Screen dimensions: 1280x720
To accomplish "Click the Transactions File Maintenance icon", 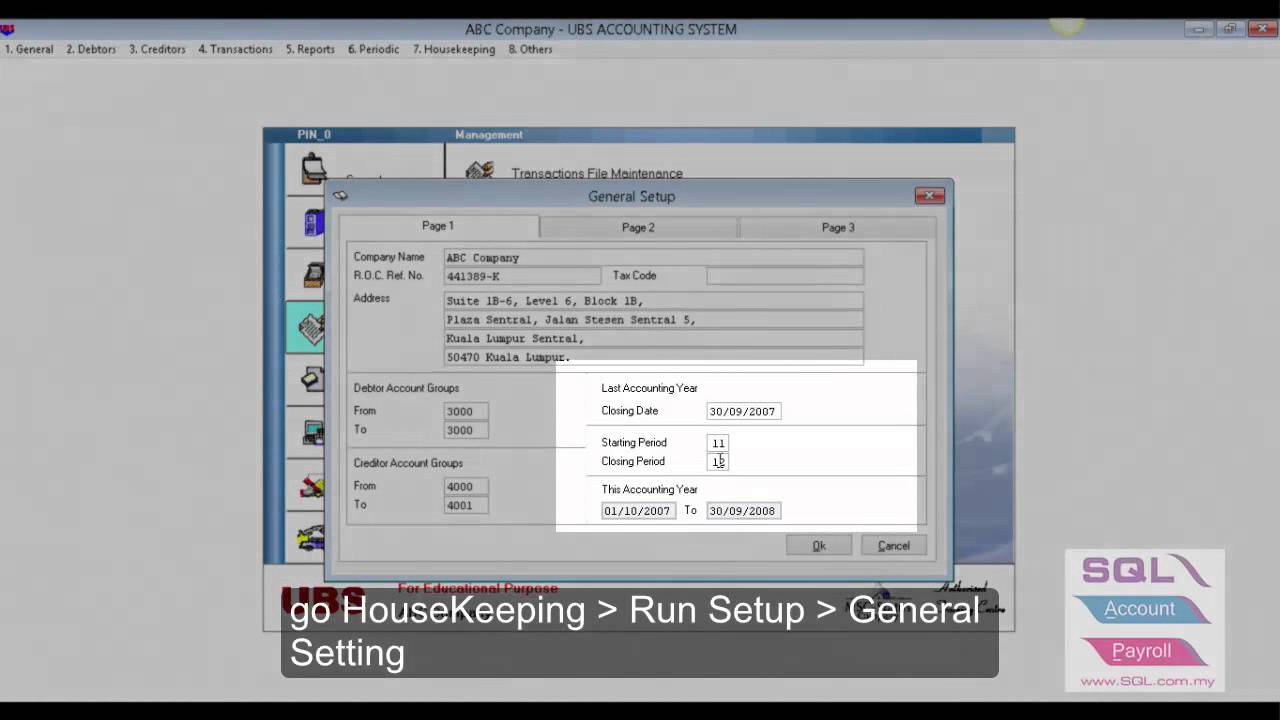I will pyautogui.click(x=479, y=173).
